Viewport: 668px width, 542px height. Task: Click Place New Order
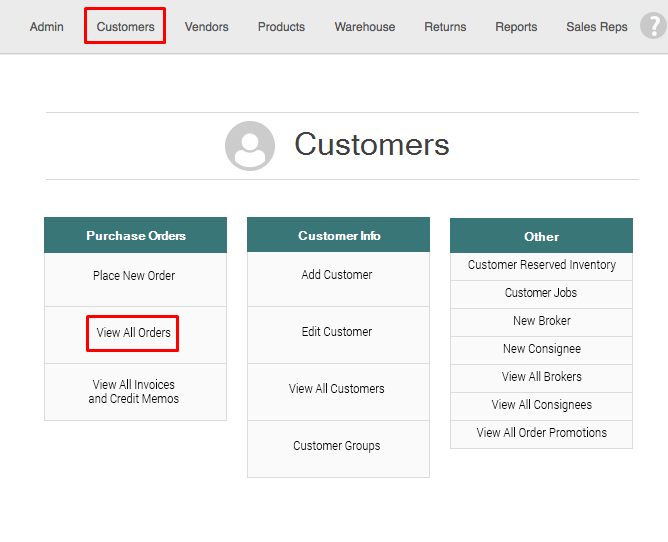pyautogui.click(x=134, y=276)
